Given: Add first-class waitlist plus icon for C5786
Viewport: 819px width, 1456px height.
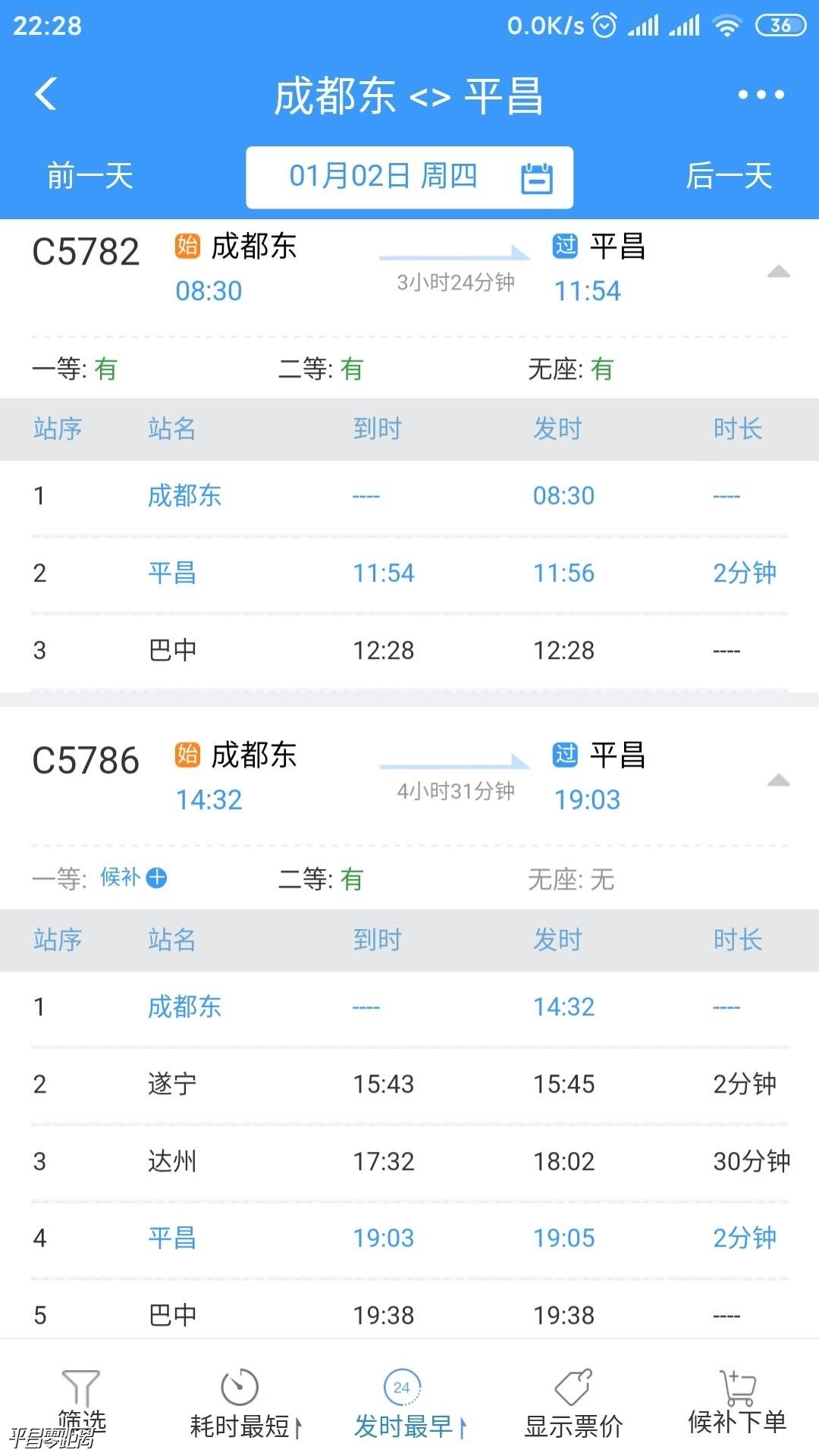Looking at the screenshot, I should 157,877.
